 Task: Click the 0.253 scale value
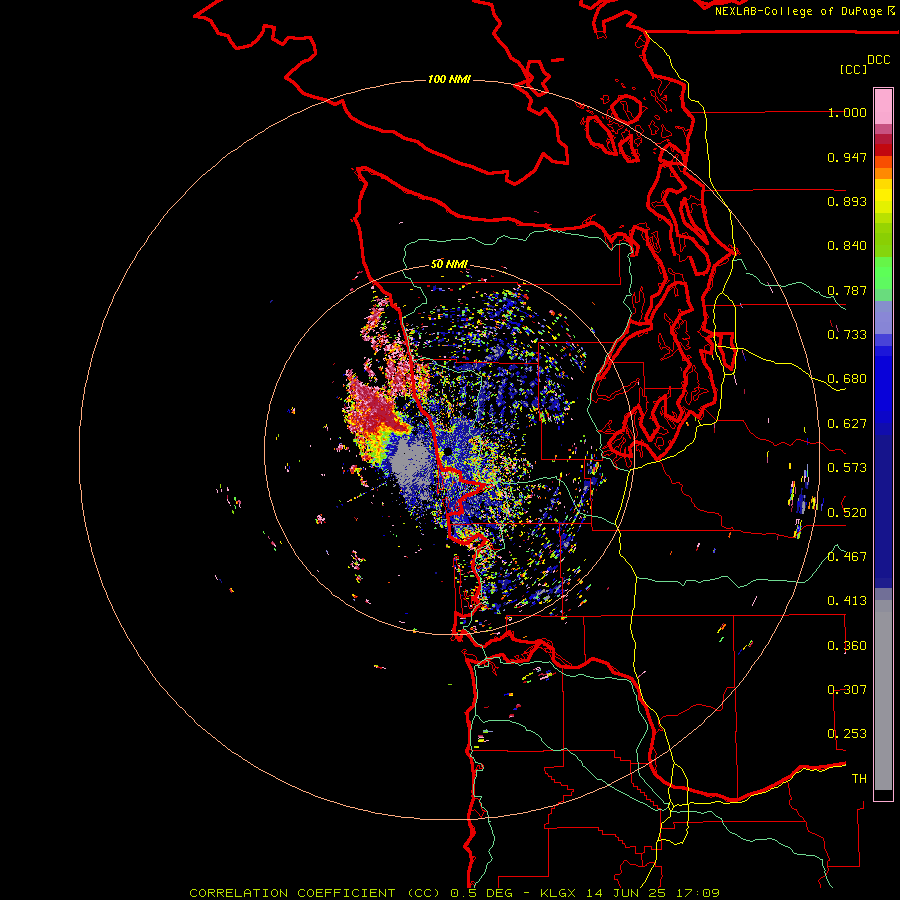pyautogui.click(x=847, y=734)
